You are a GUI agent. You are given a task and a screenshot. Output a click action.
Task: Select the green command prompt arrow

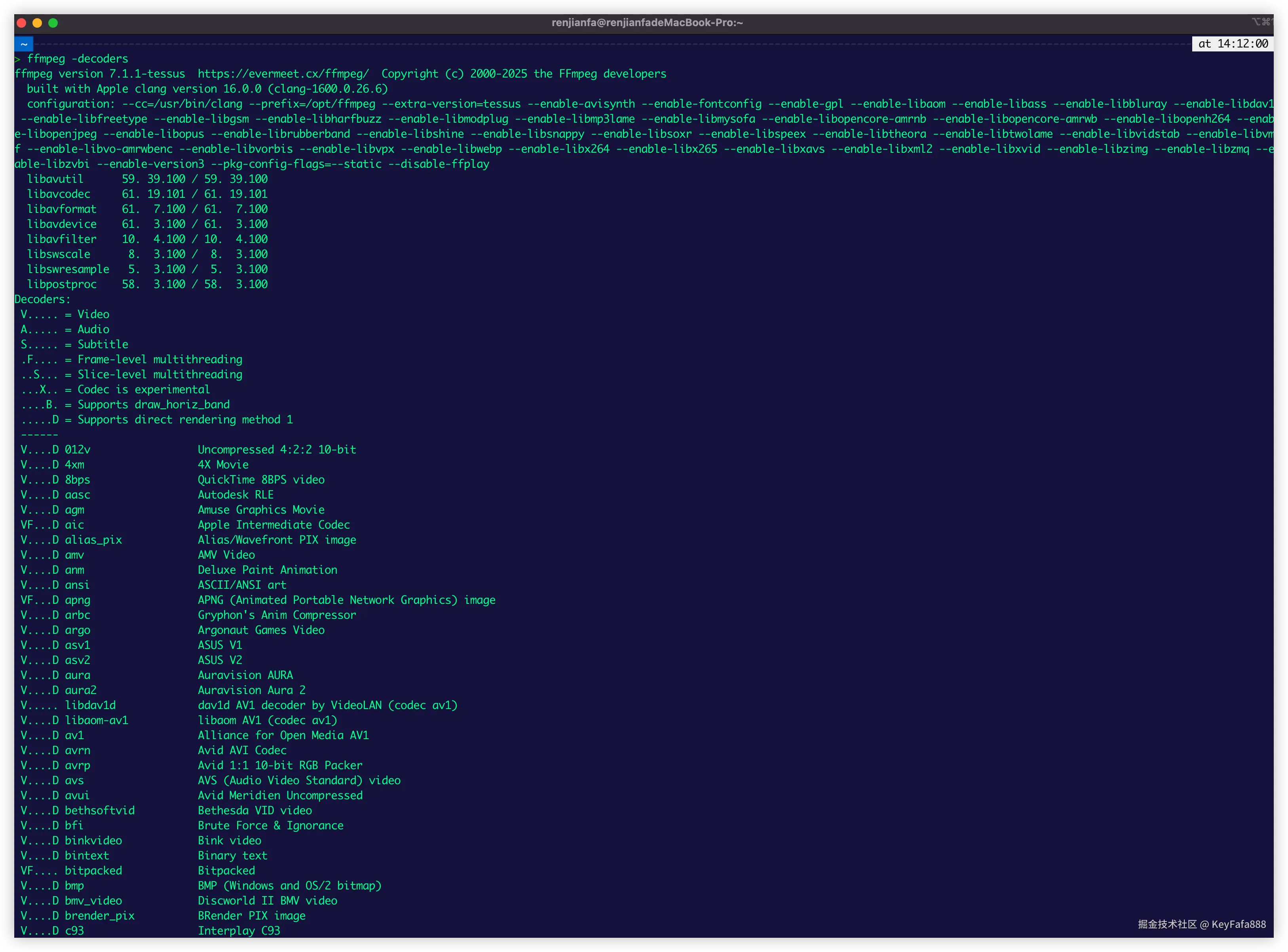click(17, 58)
